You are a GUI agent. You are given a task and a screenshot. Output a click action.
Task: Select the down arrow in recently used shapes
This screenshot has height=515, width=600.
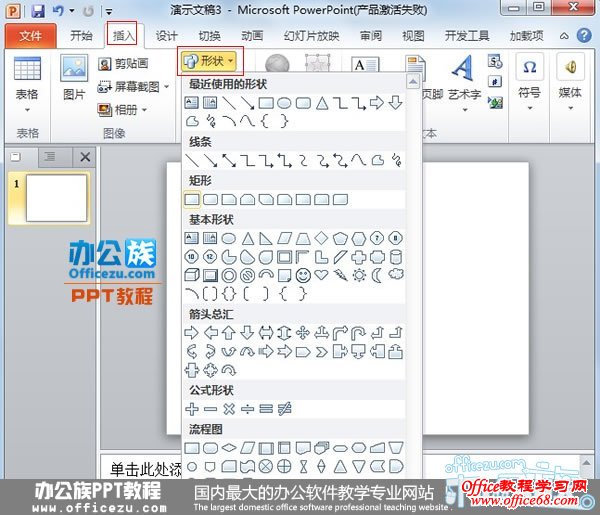[x=395, y=103]
